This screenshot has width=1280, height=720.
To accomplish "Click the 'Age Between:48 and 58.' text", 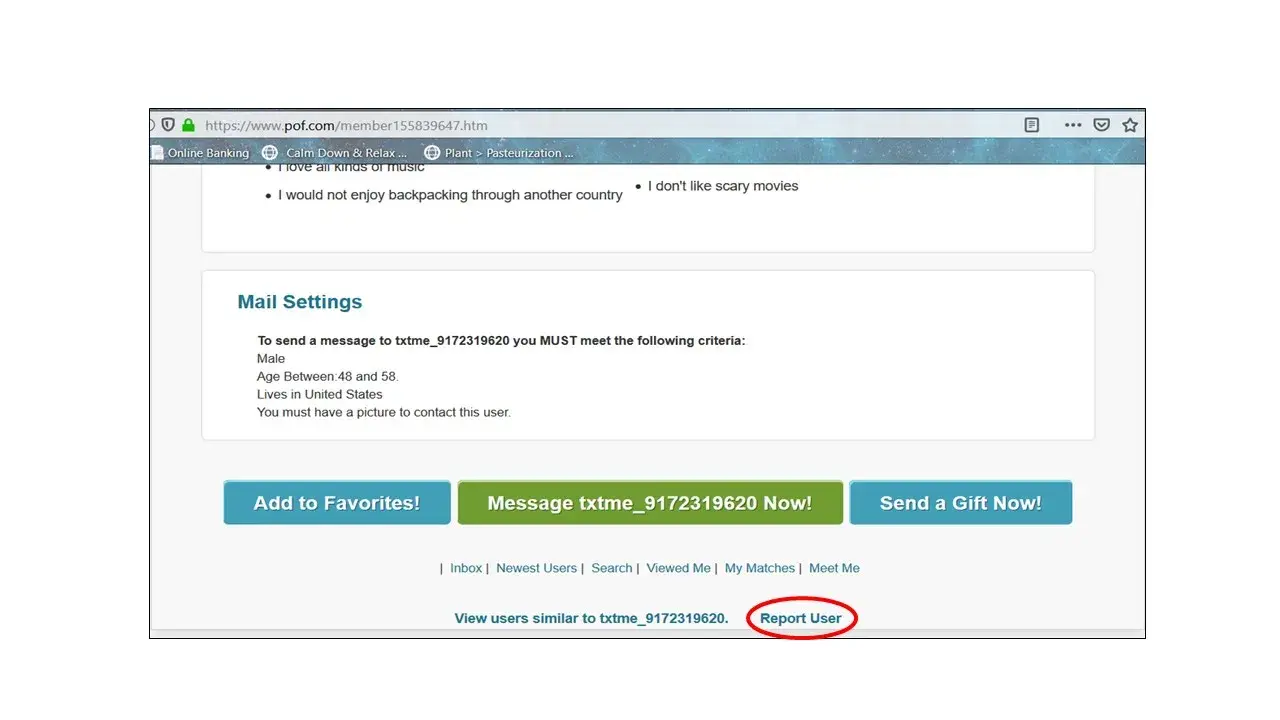I will 328,377.
